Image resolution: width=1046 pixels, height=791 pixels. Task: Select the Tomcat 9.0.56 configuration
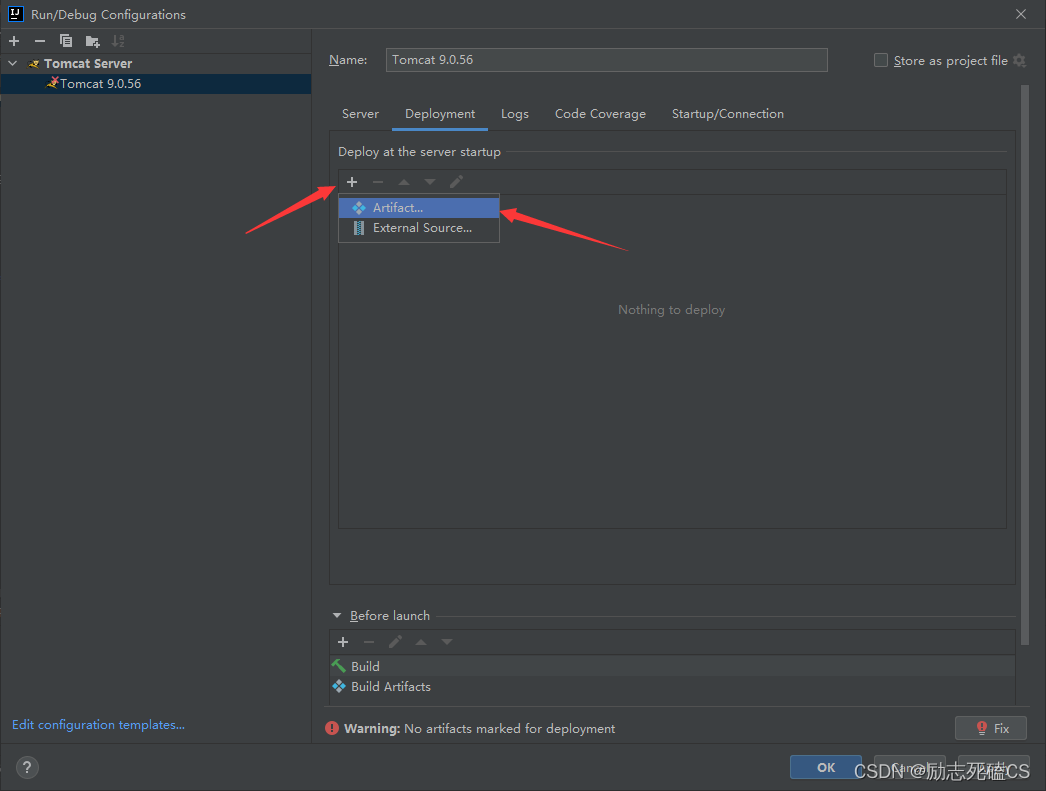155,83
